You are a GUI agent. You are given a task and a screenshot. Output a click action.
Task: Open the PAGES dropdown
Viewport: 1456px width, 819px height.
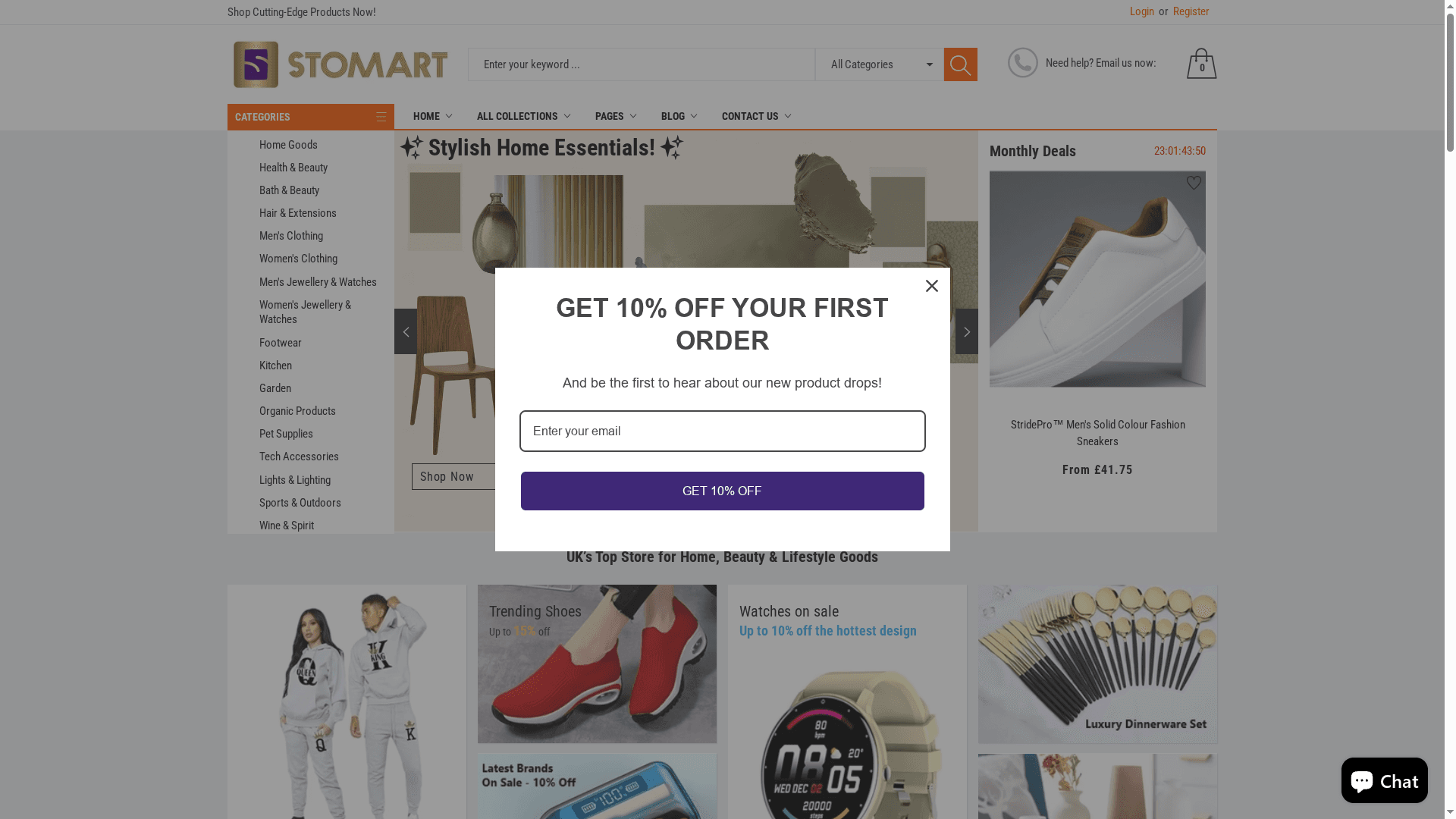[615, 116]
